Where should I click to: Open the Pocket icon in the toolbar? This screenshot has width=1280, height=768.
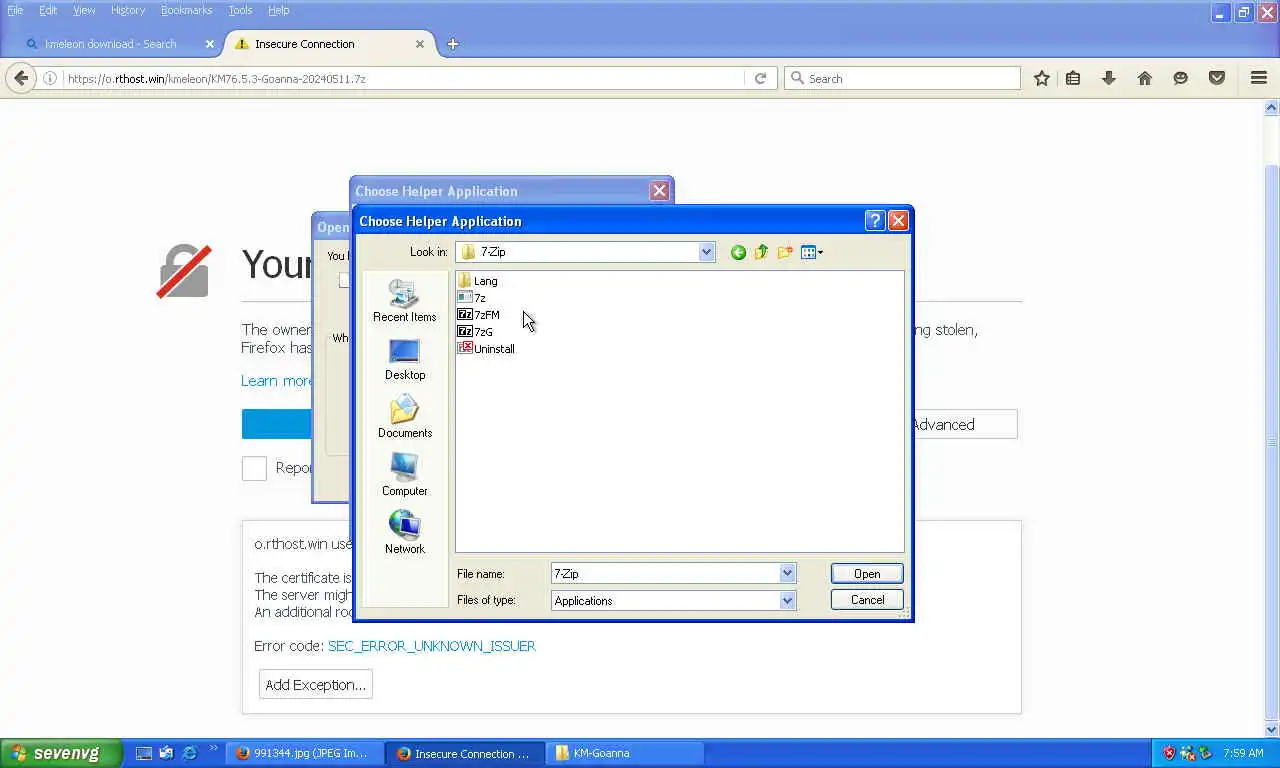(x=1217, y=78)
